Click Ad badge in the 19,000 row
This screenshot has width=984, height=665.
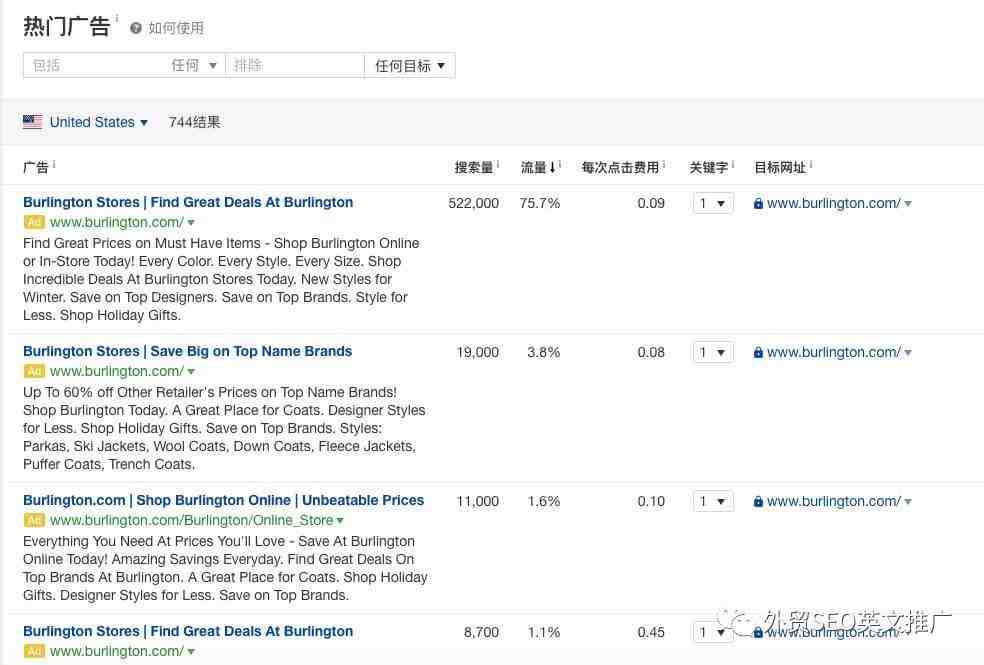click(34, 371)
